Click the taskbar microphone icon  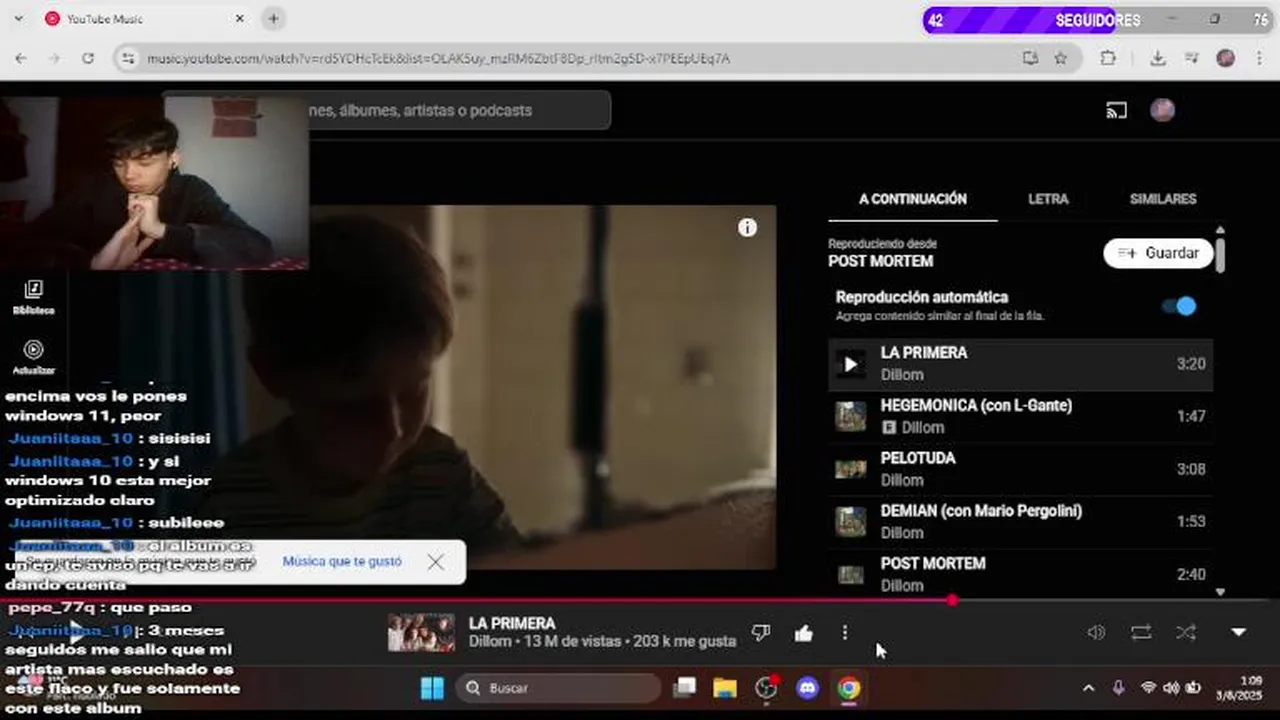(x=1118, y=688)
